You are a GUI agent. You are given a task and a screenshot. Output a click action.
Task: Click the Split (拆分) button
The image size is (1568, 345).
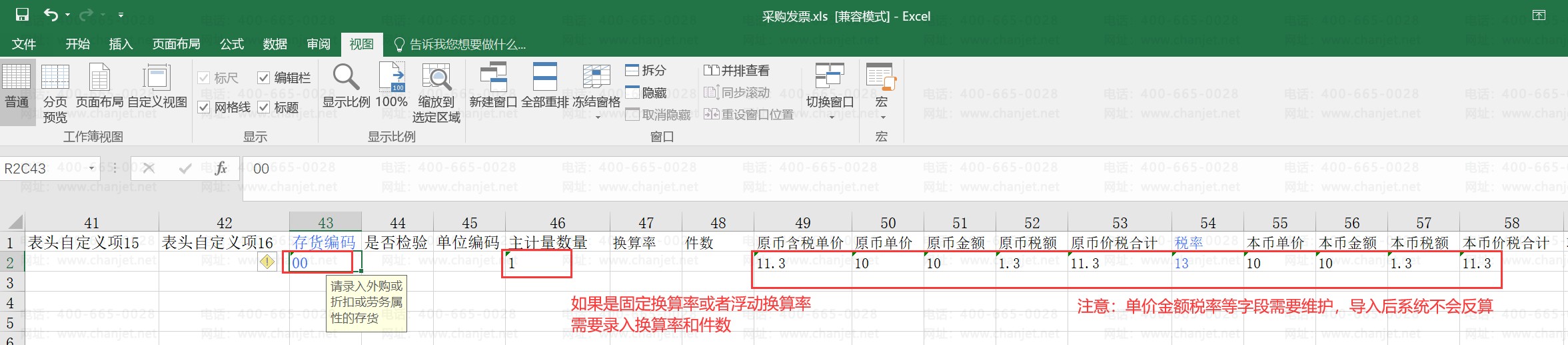click(x=646, y=70)
